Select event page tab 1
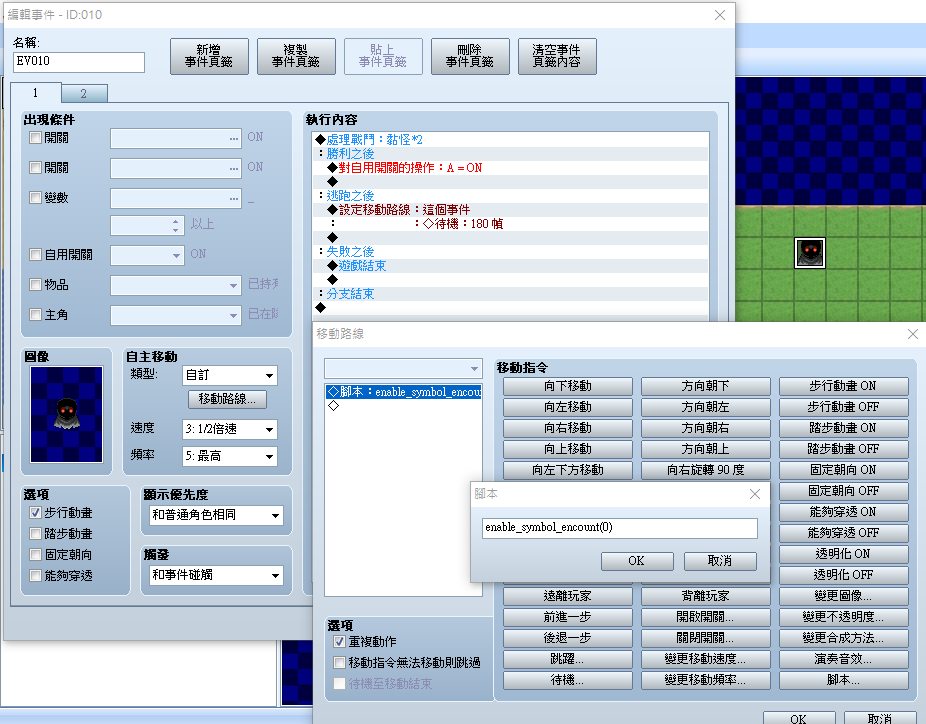 point(35,93)
